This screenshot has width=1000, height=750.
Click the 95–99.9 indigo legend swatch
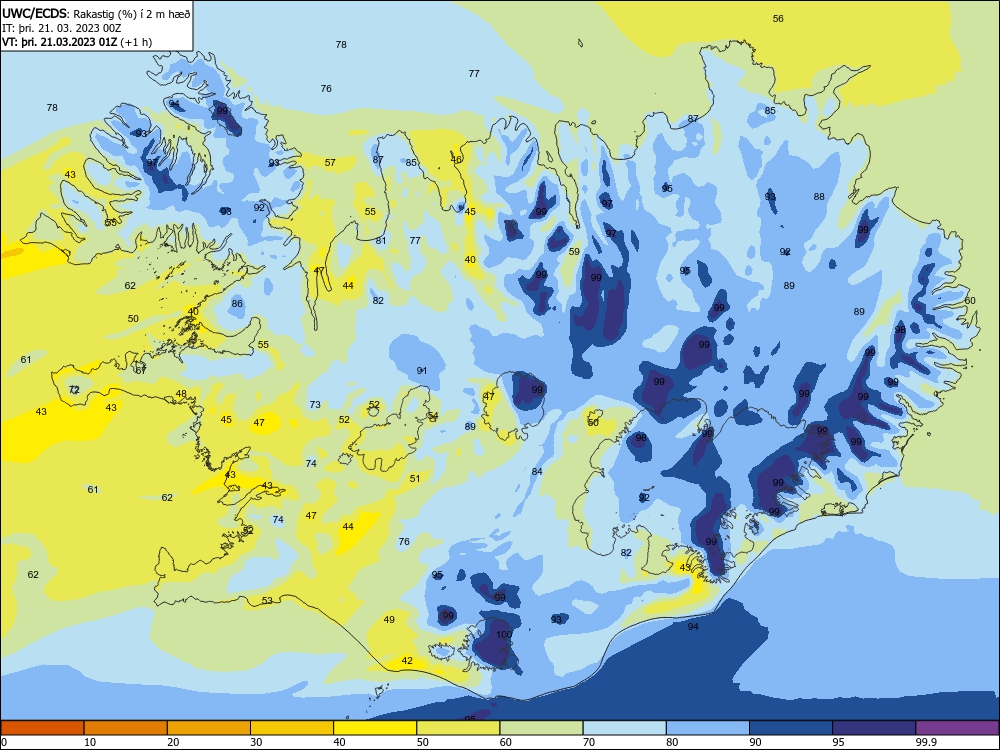click(x=874, y=728)
